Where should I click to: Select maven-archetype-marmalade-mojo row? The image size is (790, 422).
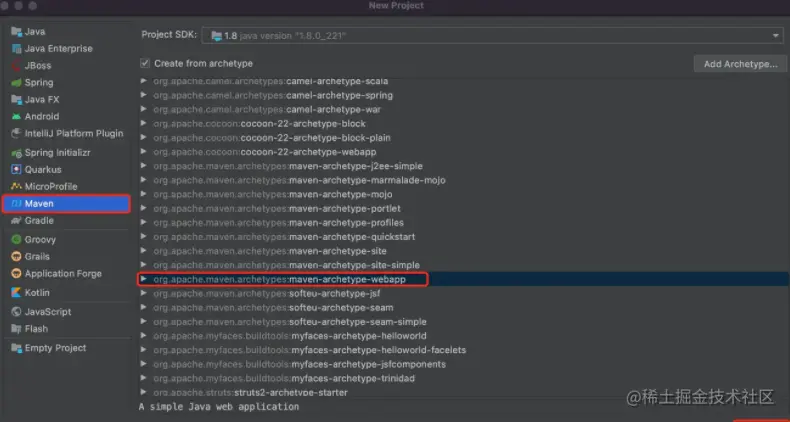(x=464, y=180)
